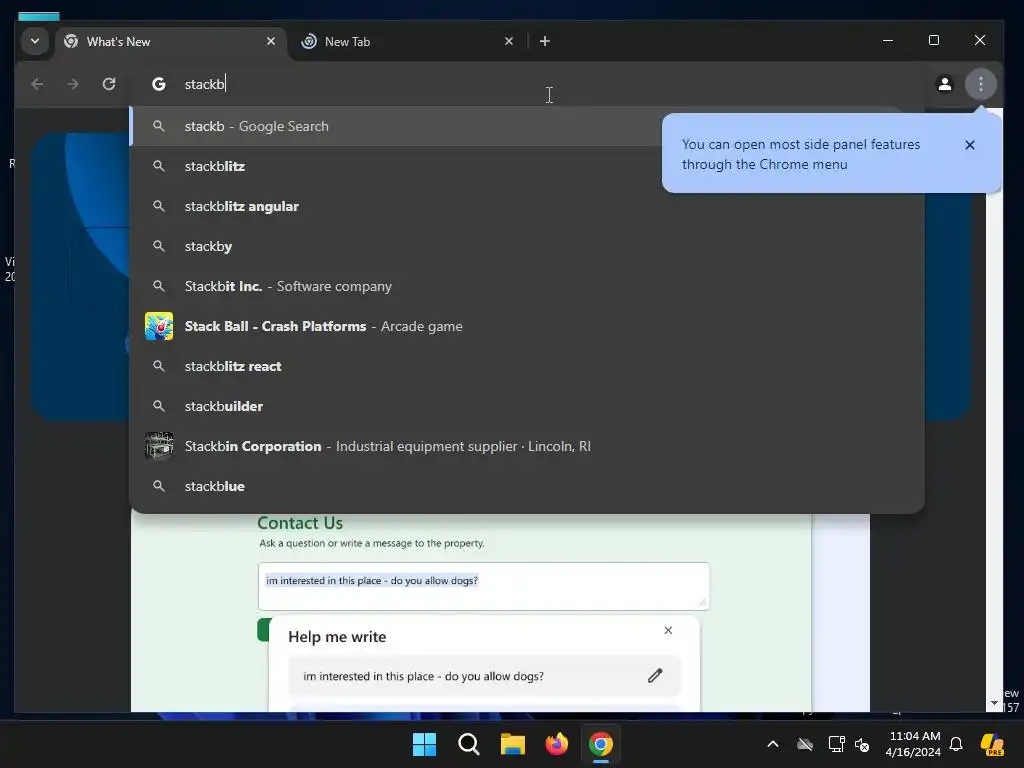Image resolution: width=1024 pixels, height=768 pixels.
Task: Click the muted volume tray icon
Action: [x=862, y=744]
